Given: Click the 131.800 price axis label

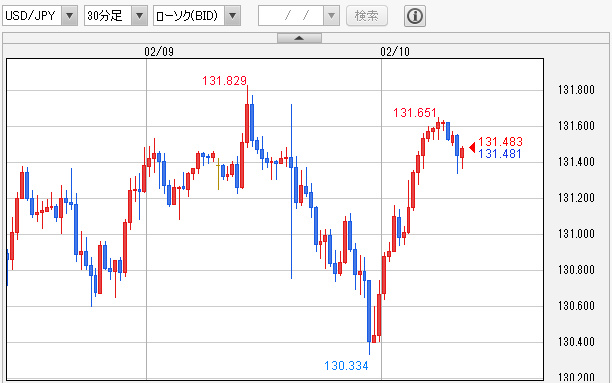Looking at the screenshot, I should tap(576, 90).
